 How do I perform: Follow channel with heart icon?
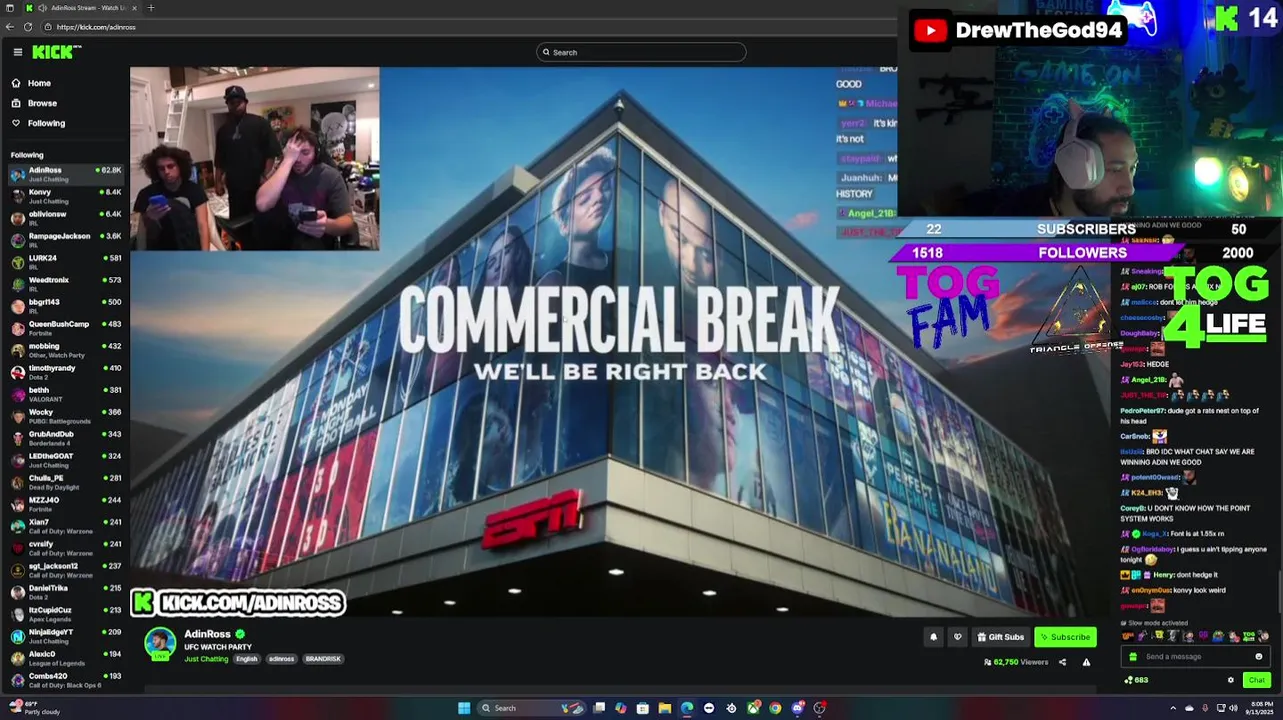[957, 637]
